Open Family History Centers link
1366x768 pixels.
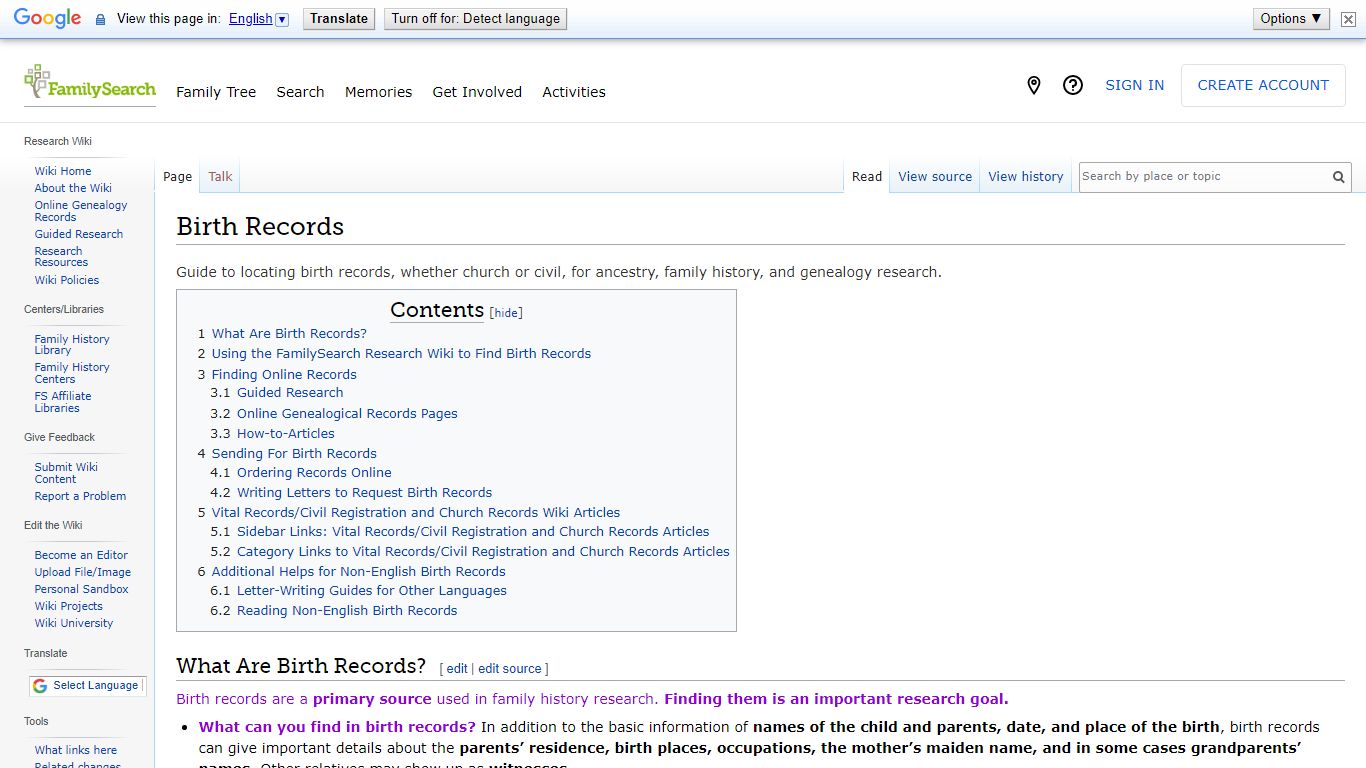(72, 373)
